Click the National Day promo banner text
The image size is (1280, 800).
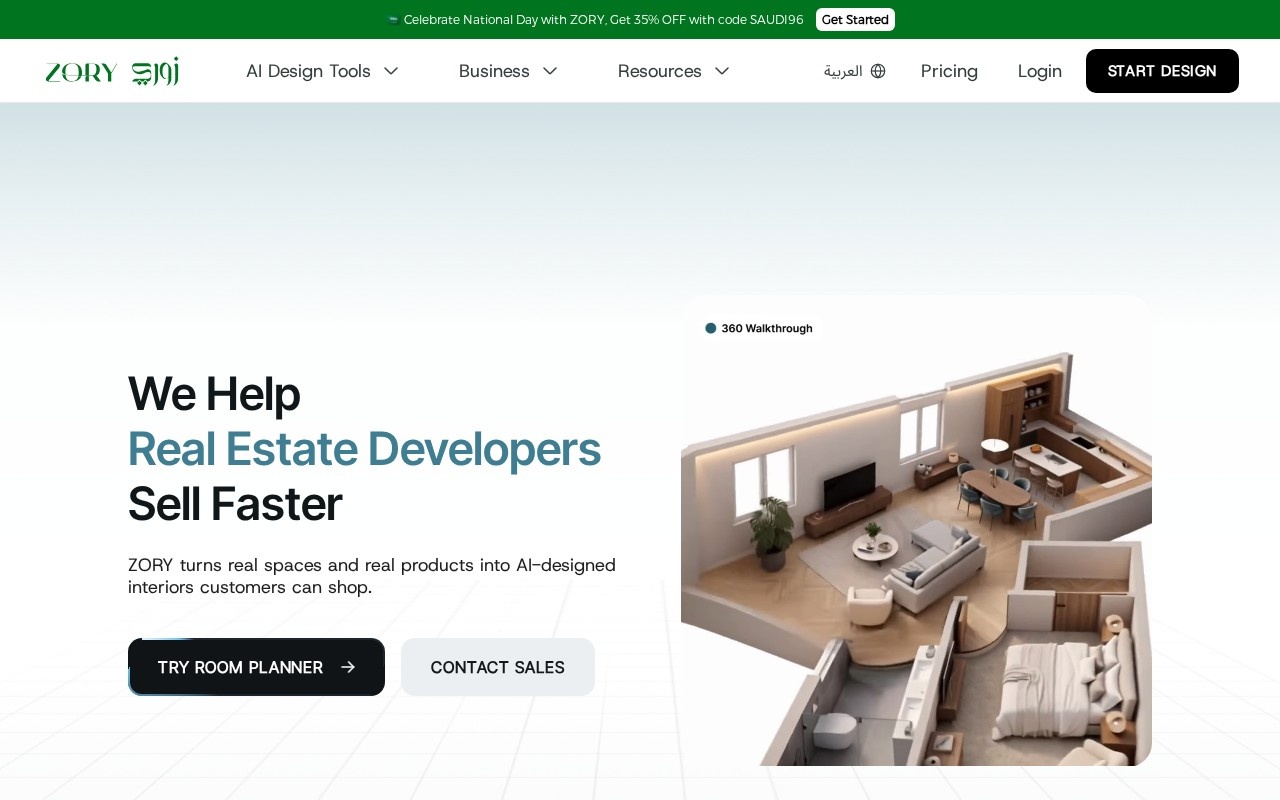(603, 20)
